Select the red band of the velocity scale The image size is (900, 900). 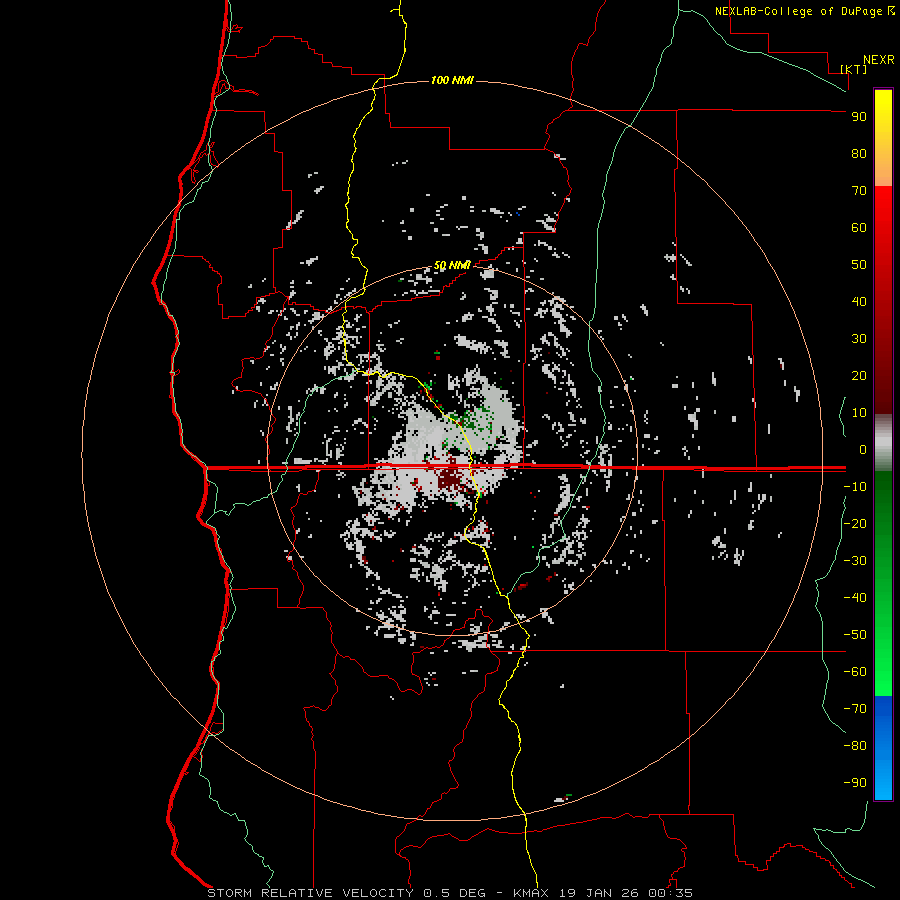[x=883, y=300]
